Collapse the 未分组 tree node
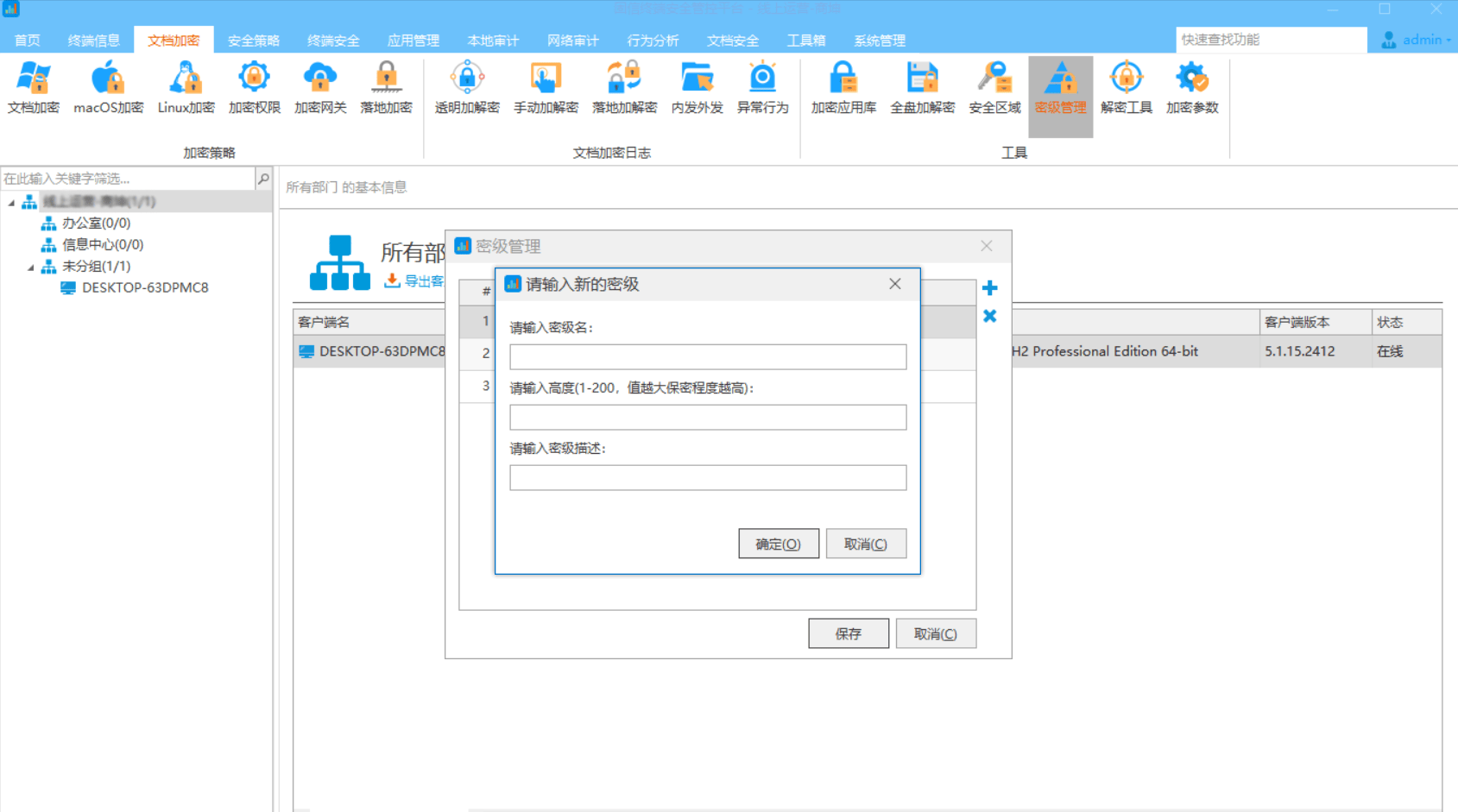The image size is (1458, 812). click(x=31, y=266)
